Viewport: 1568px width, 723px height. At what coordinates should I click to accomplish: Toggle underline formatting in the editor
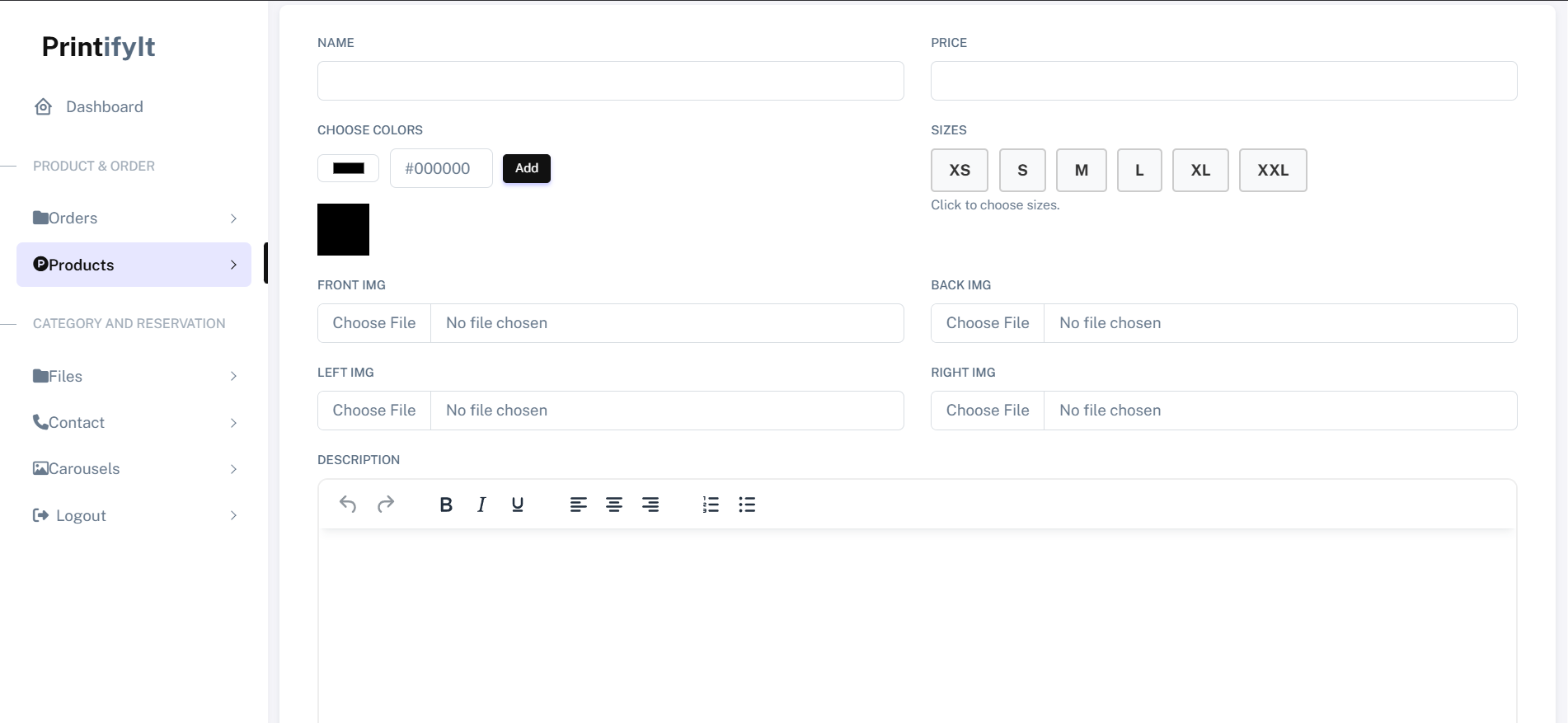tap(518, 505)
